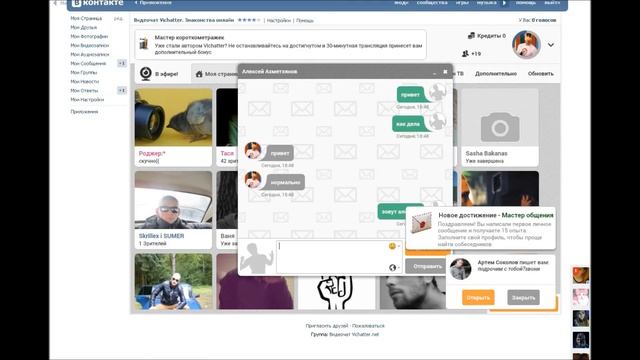Open "Мои Друзья" in left menu
Screen dimensions: 640x360
[84, 27]
